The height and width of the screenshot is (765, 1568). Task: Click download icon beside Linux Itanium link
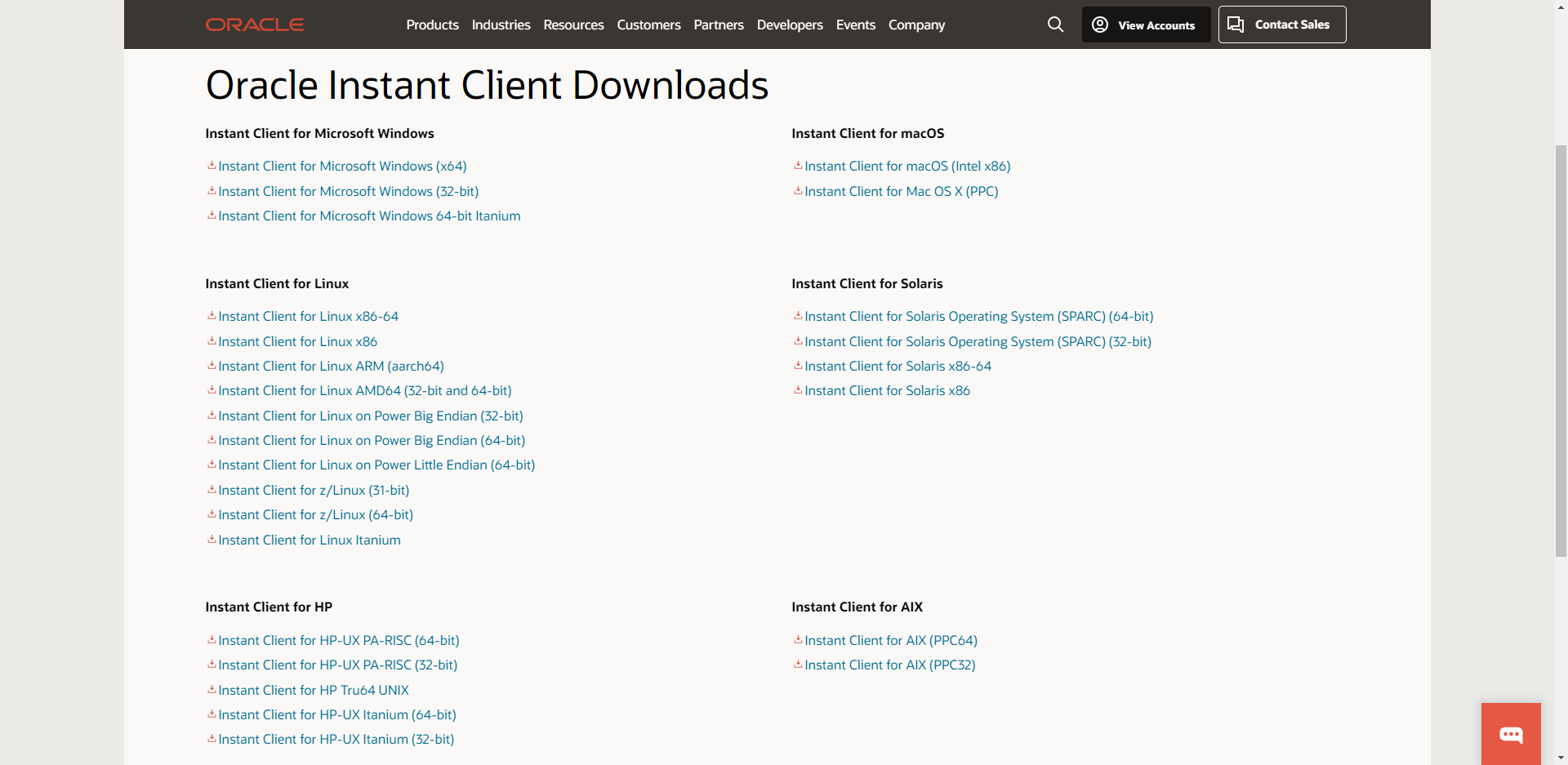(x=212, y=539)
